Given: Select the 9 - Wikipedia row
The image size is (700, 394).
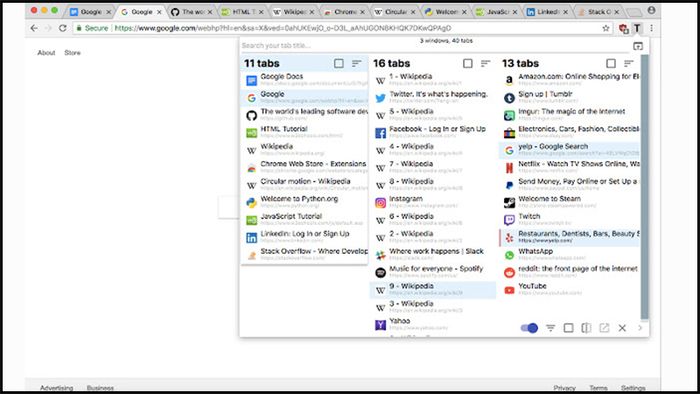Looking at the screenshot, I should [433, 290].
